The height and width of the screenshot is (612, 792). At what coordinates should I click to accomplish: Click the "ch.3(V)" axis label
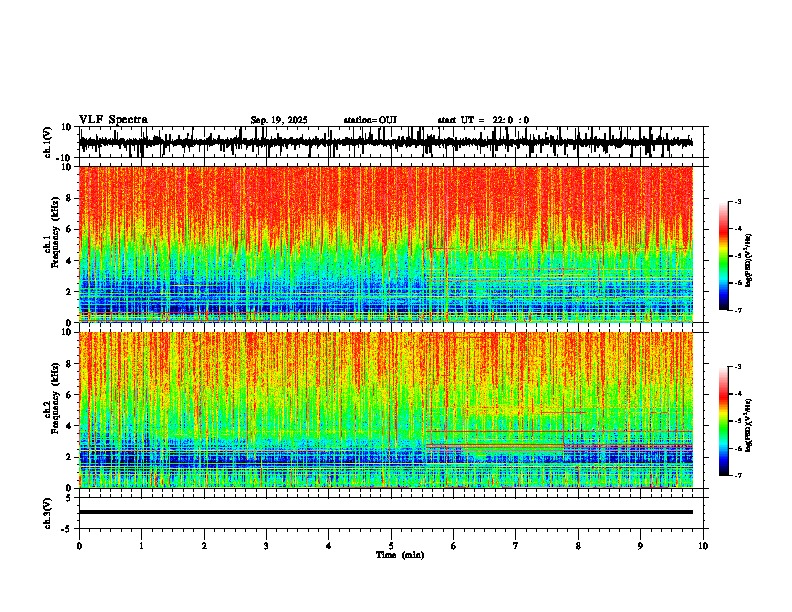pyautogui.click(x=48, y=513)
